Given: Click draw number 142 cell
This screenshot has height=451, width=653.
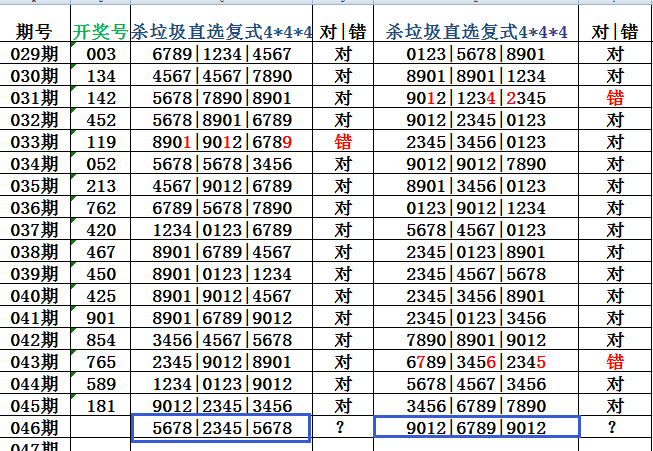Looking at the screenshot, I should (x=100, y=98).
